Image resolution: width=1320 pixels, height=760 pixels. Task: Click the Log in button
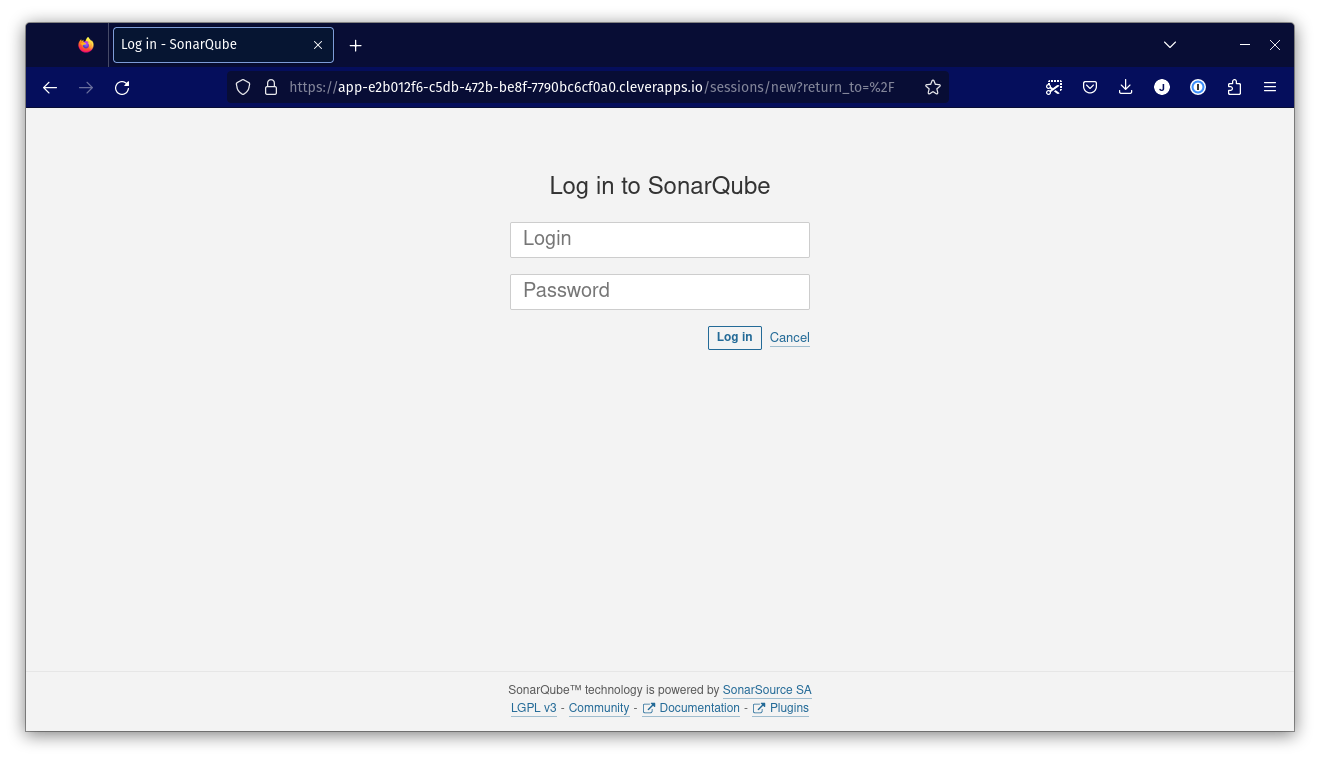735,338
